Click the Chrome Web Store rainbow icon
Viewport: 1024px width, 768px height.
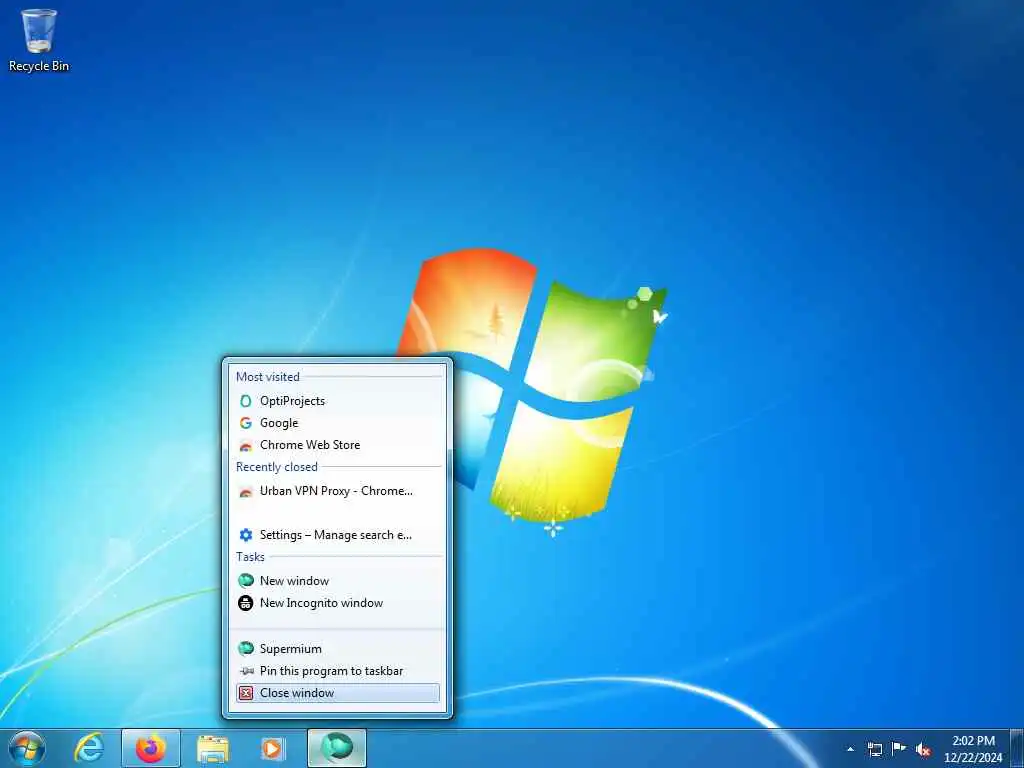tap(246, 446)
